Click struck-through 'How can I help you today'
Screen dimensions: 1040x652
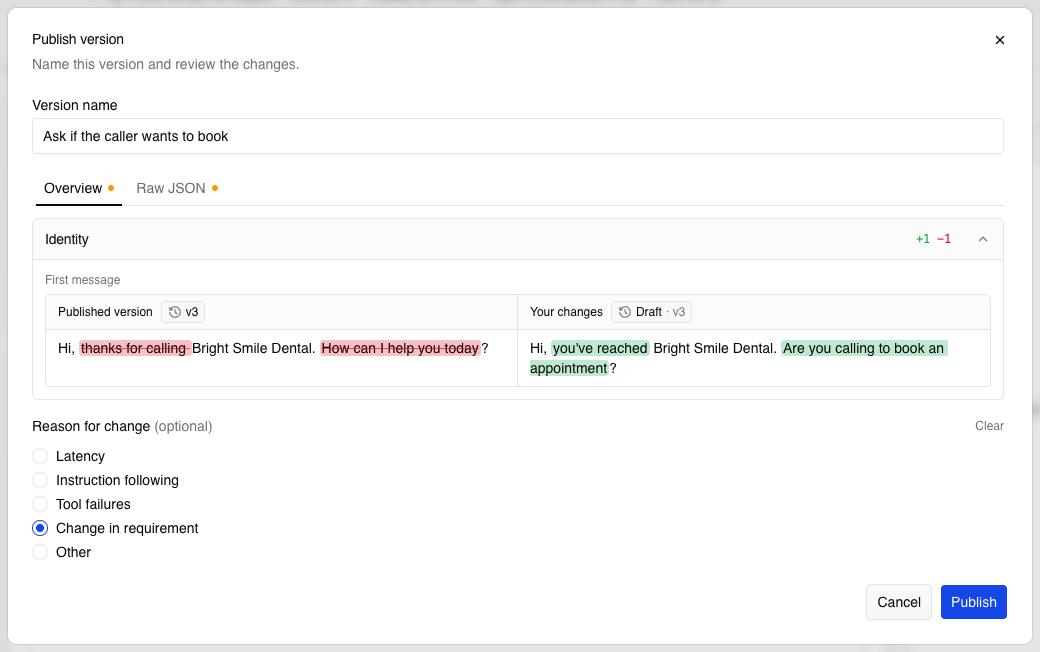[x=400, y=348]
